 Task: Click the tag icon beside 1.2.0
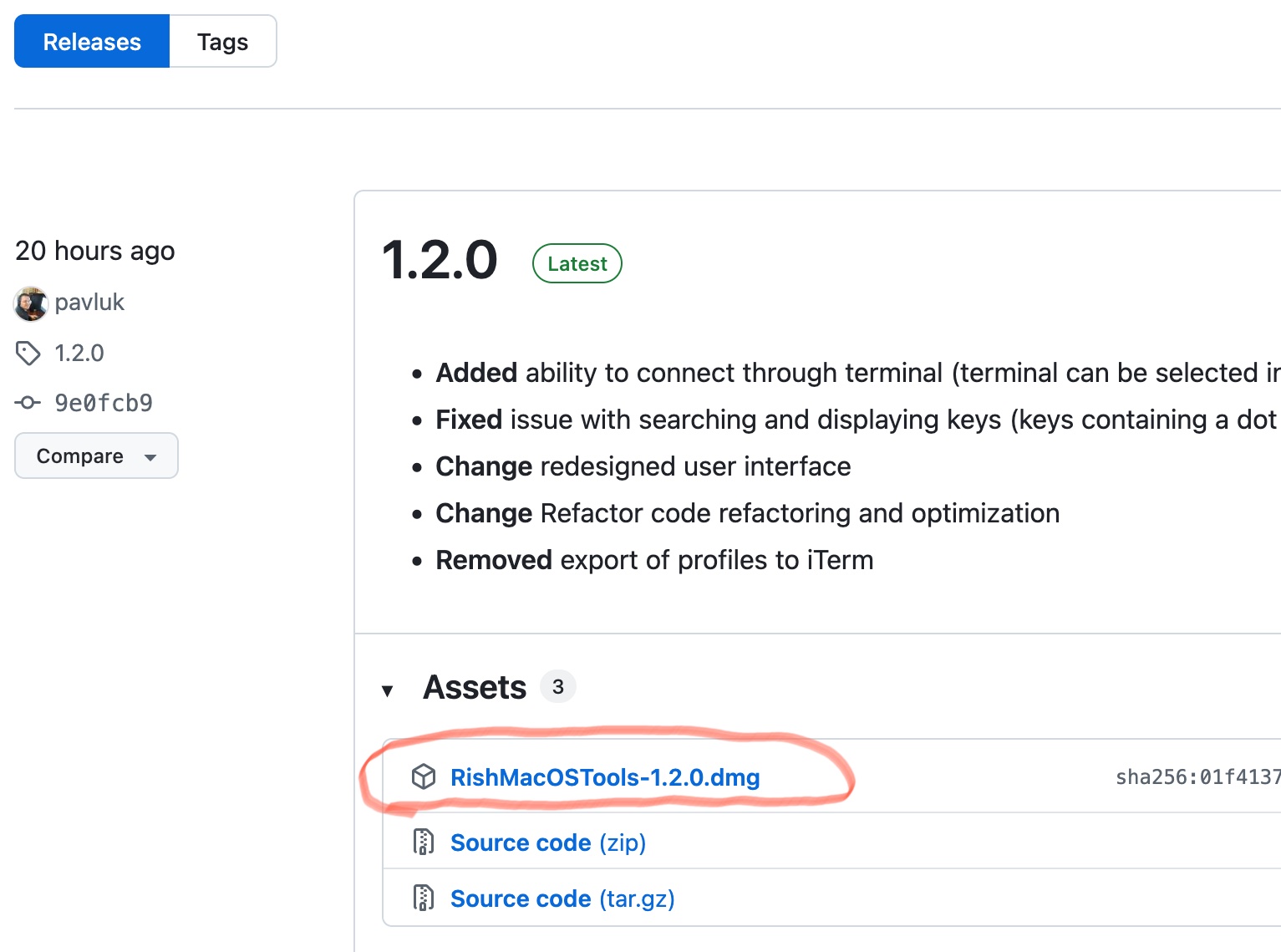[28, 354]
